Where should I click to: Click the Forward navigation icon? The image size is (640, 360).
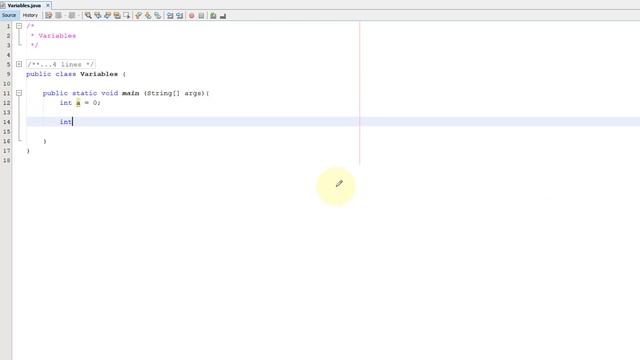pos(72,16)
